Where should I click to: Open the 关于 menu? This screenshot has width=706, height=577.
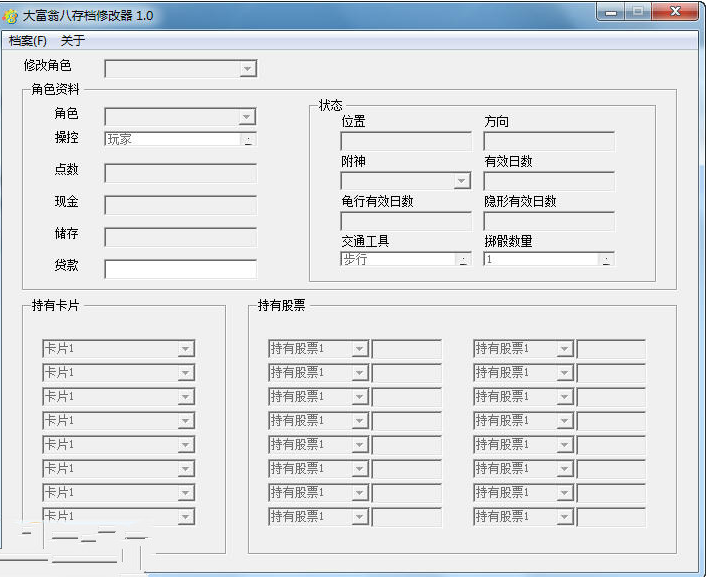click(72, 41)
